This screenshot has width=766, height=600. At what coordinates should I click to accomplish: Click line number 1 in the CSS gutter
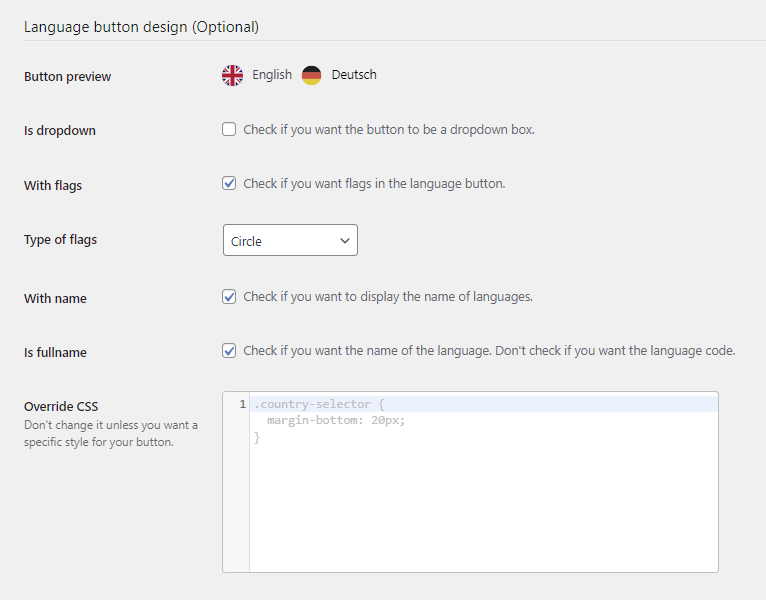[242, 404]
